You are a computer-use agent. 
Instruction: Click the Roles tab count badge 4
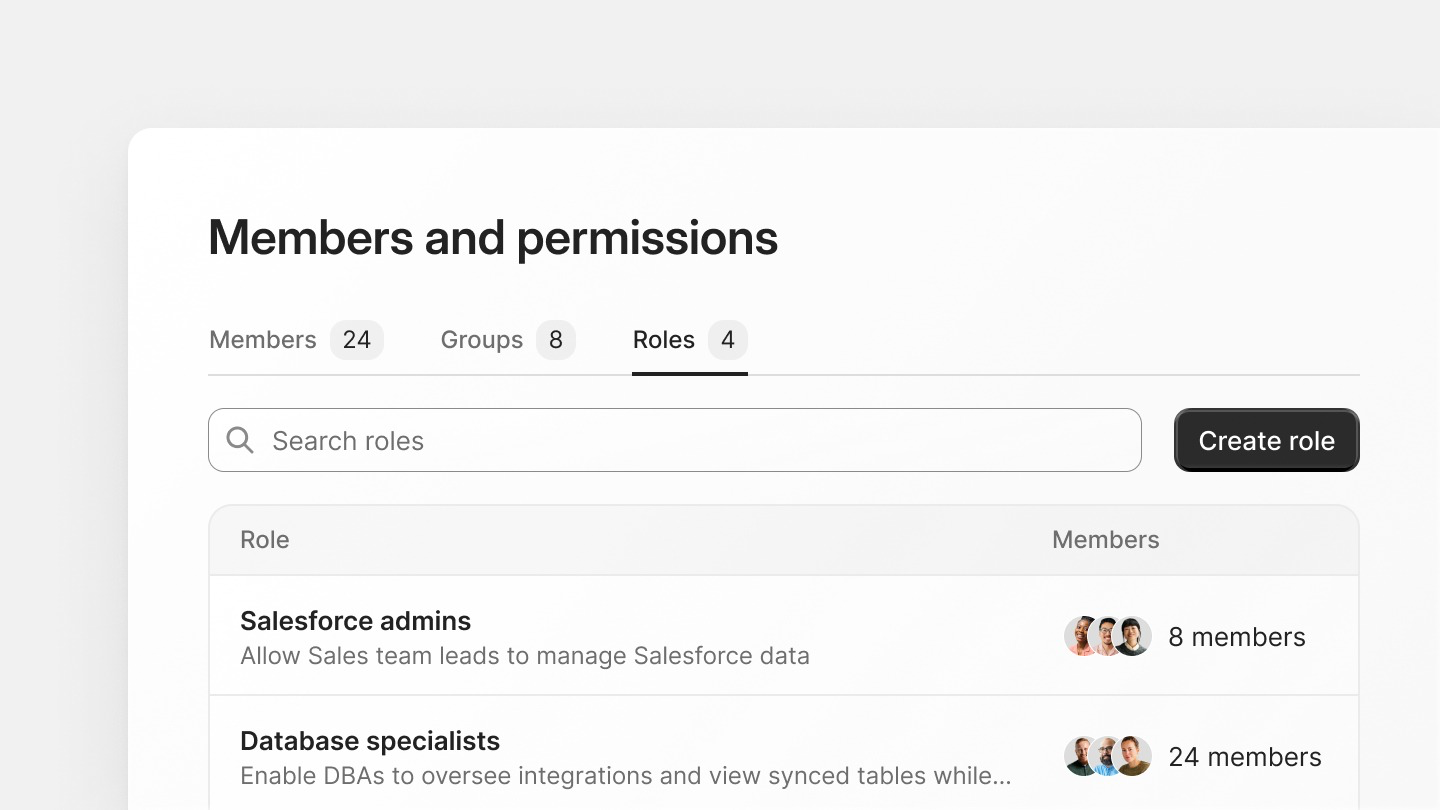728,340
